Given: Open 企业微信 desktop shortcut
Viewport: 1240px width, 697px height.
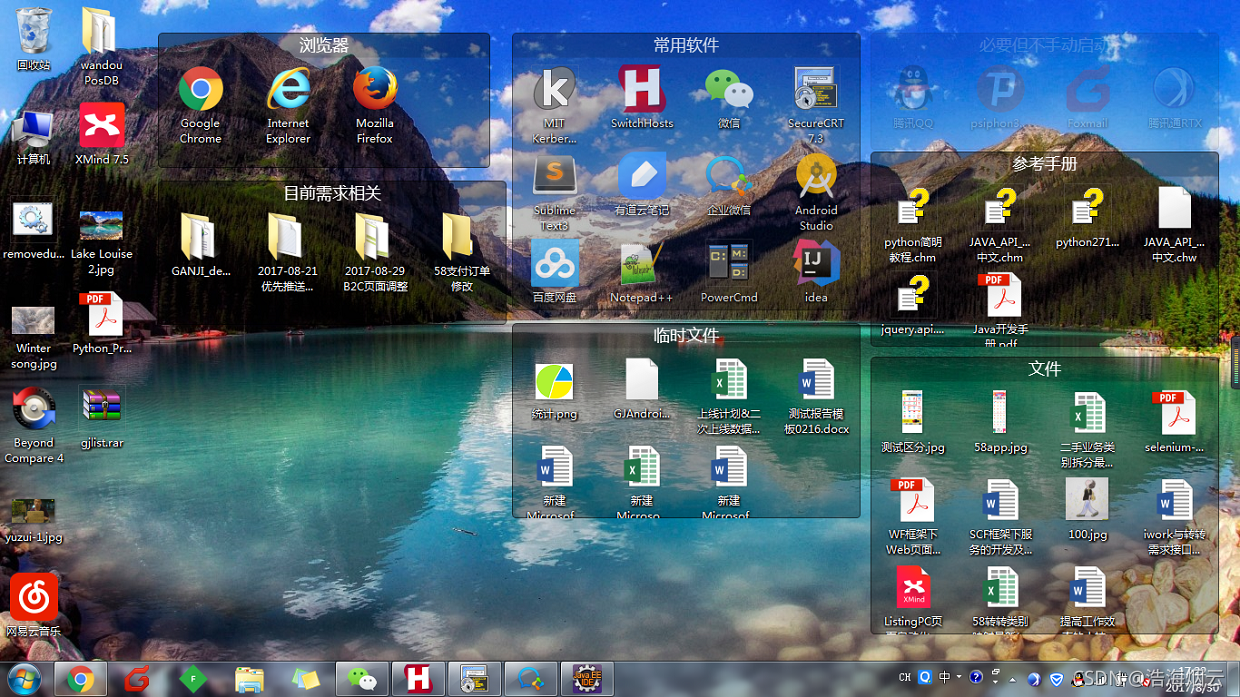Looking at the screenshot, I should [729, 176].
